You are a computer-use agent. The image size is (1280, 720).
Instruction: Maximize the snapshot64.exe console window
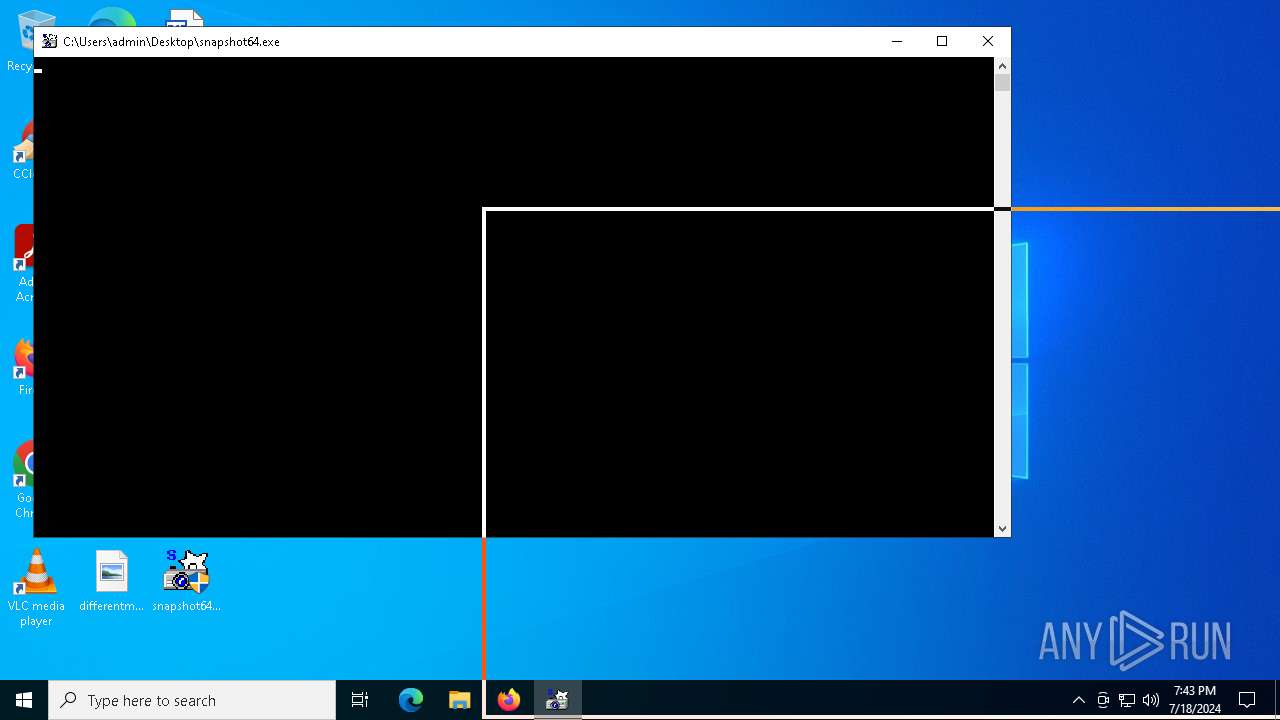point(942,41)
